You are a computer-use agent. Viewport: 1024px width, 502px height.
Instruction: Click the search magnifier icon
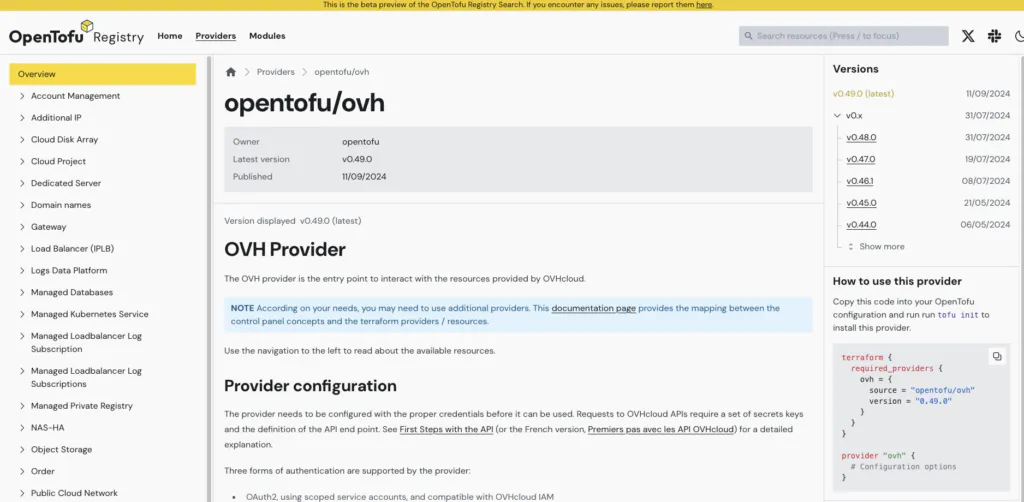tap(748, 37)
